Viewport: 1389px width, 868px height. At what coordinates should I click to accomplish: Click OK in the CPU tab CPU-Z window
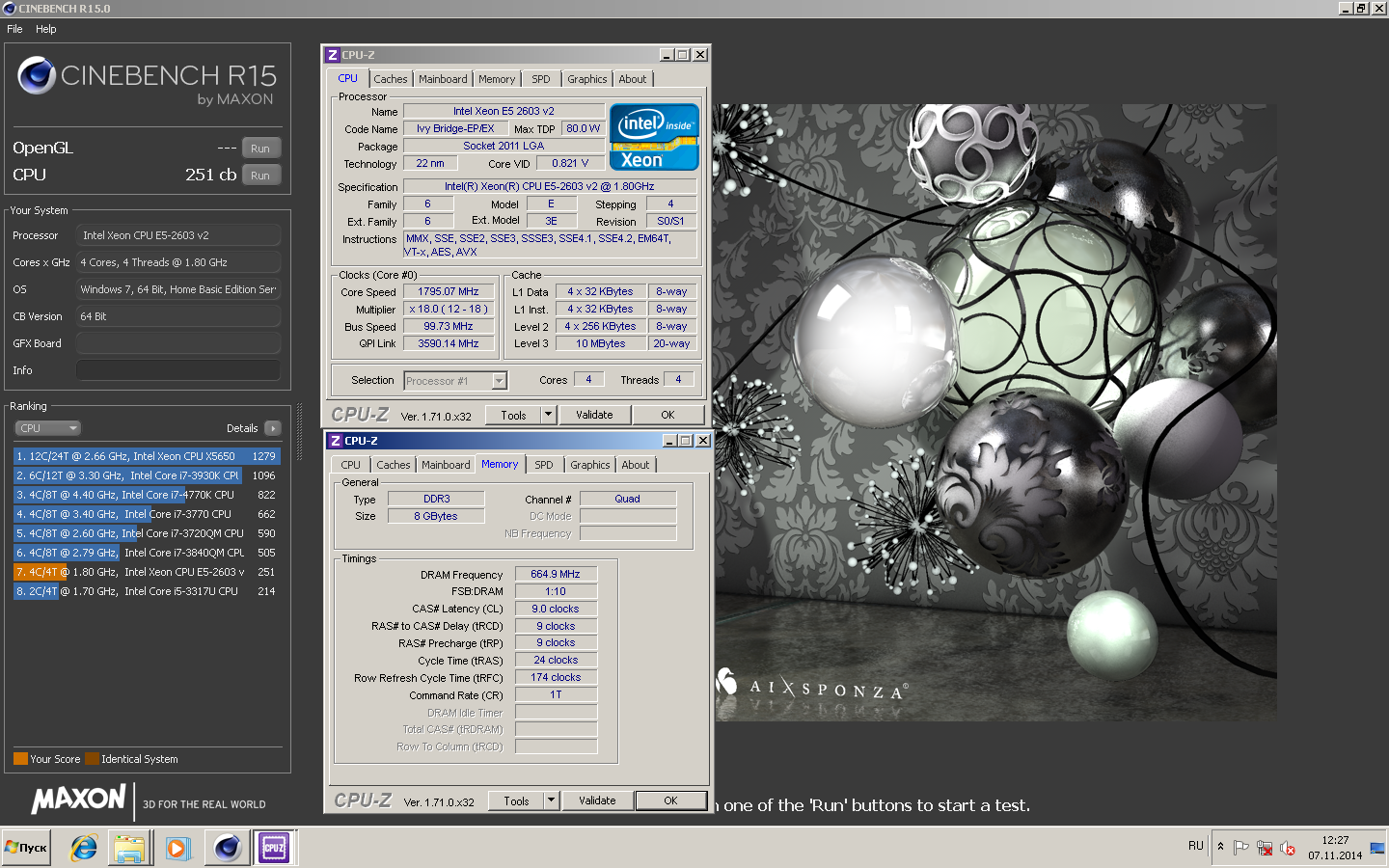point(667,415)
